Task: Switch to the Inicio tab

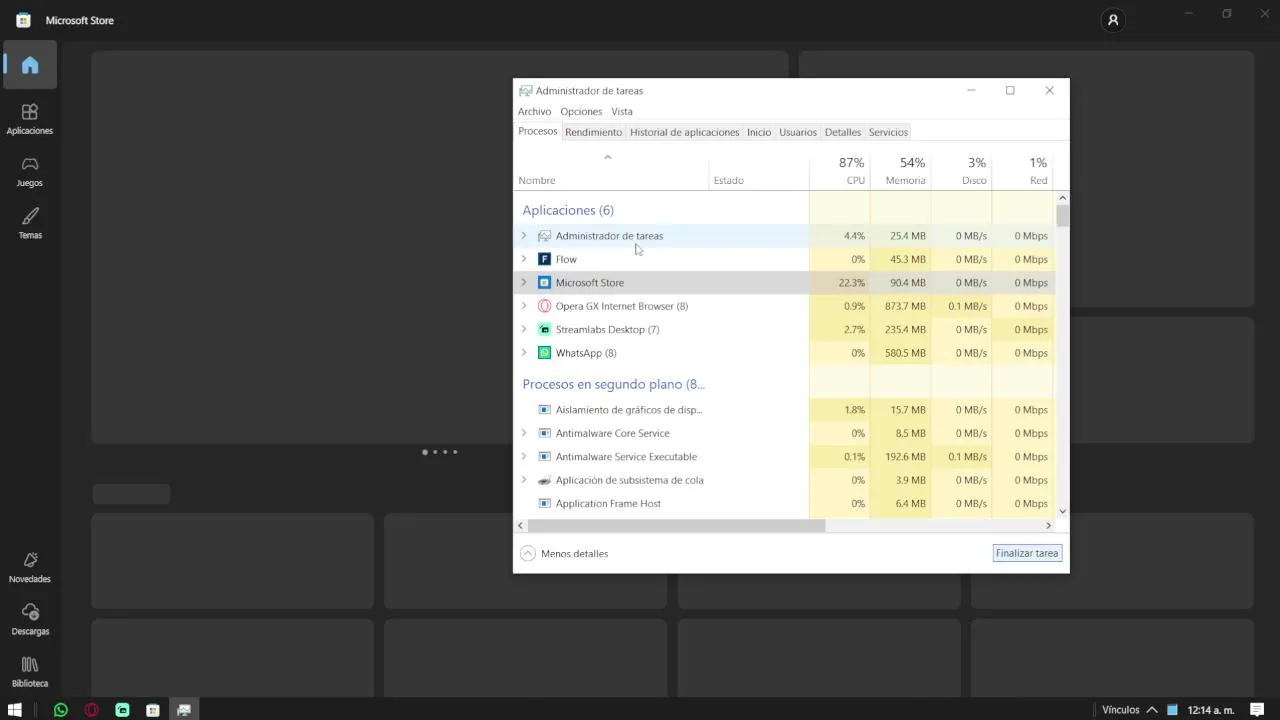Action: 759,132
